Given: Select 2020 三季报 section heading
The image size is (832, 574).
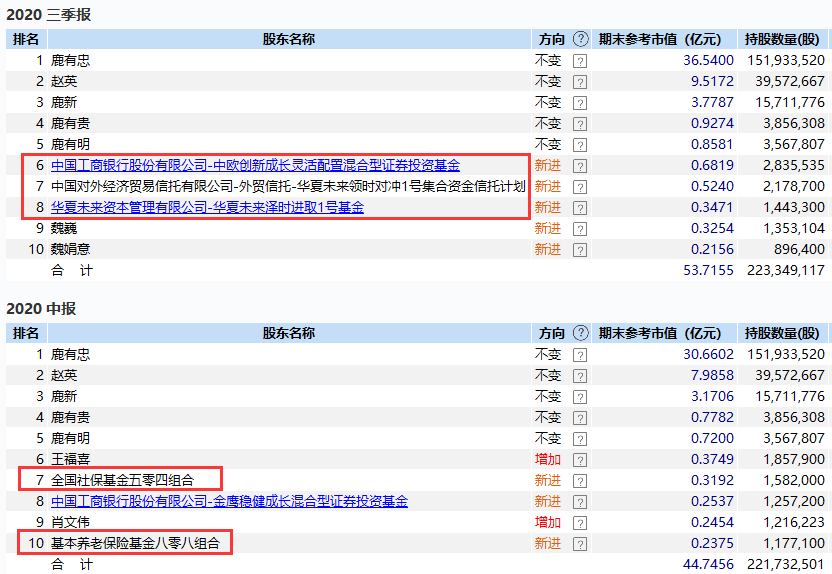Looking at the screenshot, I should click(49, 14).
